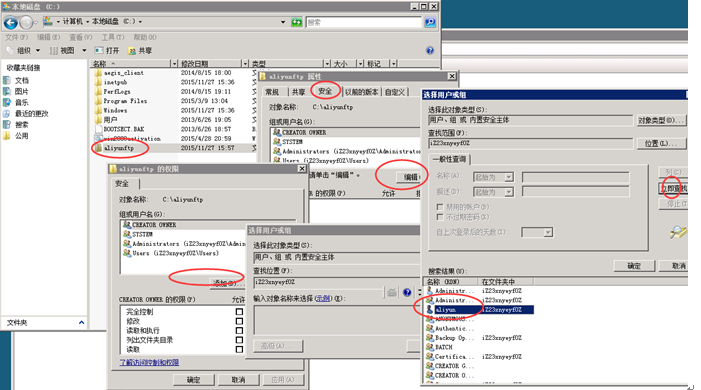The width and height of the screenshot is (701, 390).
Task: Click 确定 in aliyunftp 的权限 dialog
Action: (194, 380)
